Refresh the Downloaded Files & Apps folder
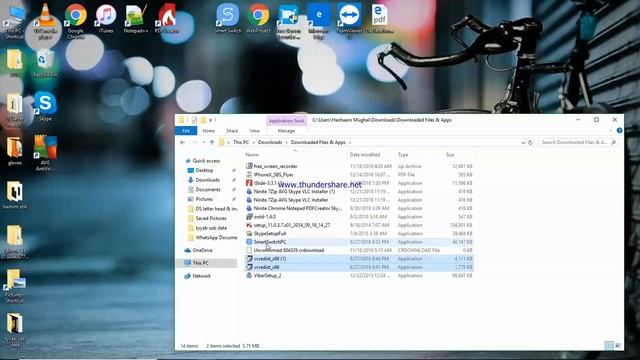The image size is (640, 360). point(530,142)
